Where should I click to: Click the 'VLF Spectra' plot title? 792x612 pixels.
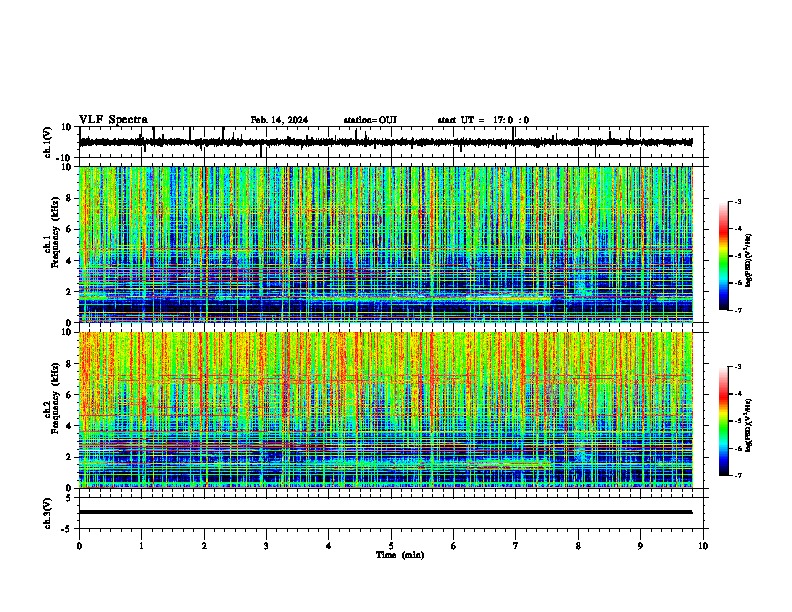click(x=113, y=120)
